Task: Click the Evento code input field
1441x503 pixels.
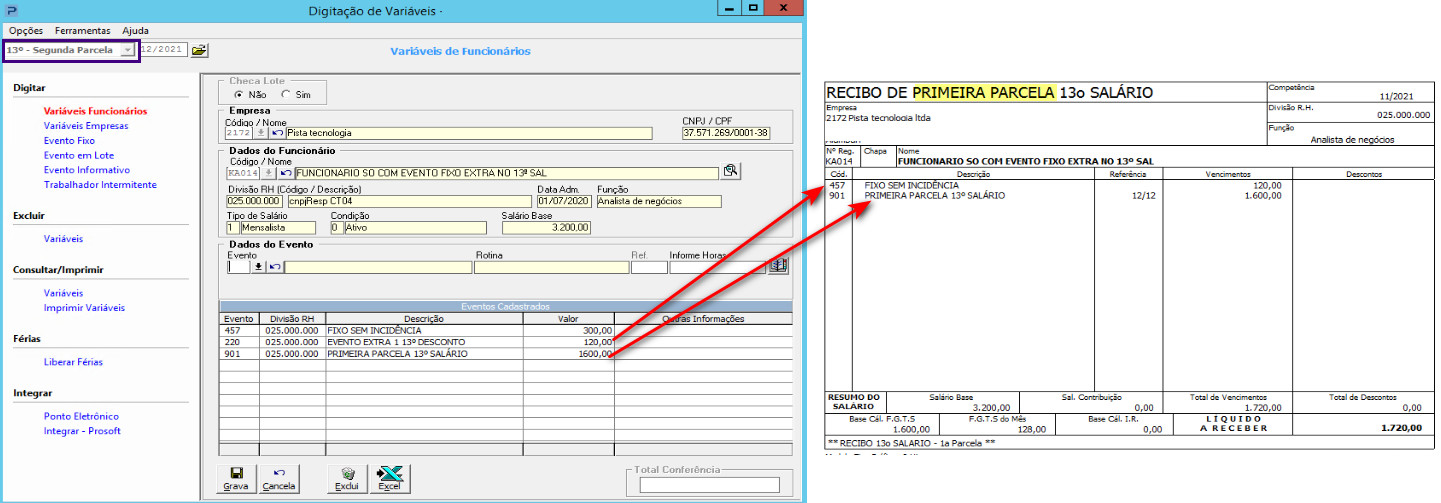Action: tap(239, 267)
